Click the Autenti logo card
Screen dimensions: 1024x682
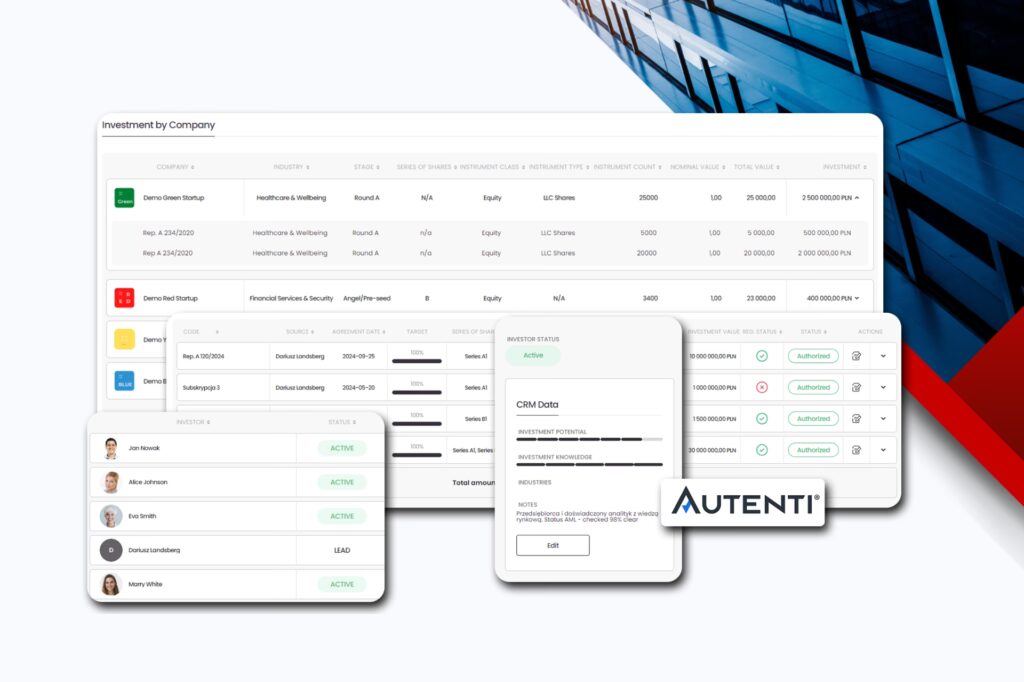tap(743, 502)
